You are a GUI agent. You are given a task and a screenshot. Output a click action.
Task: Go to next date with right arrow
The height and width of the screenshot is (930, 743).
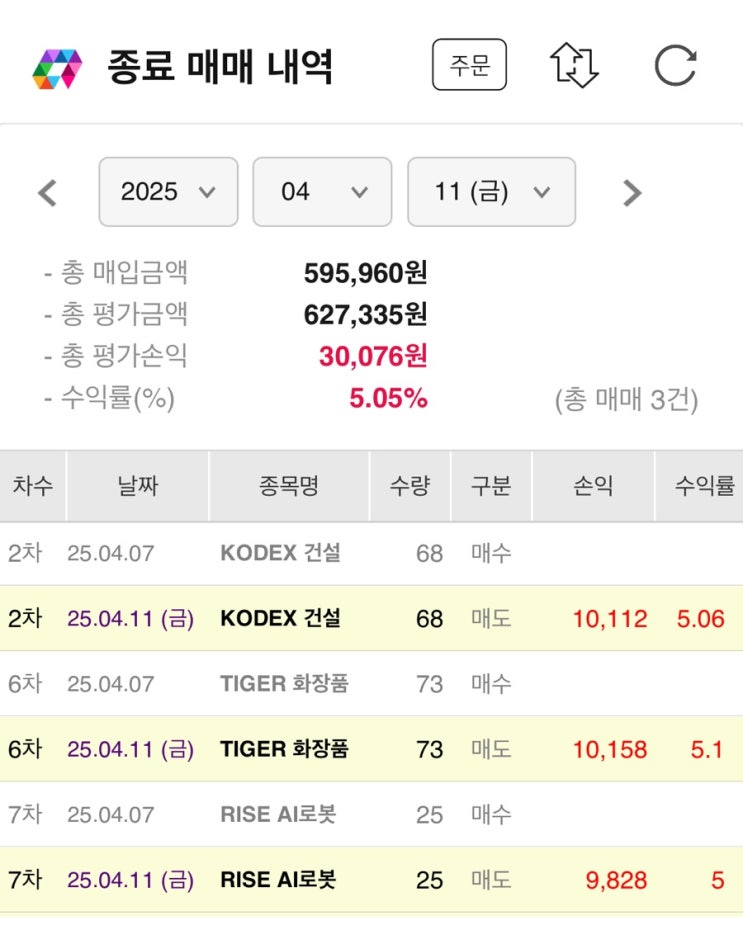click(631, 192)
